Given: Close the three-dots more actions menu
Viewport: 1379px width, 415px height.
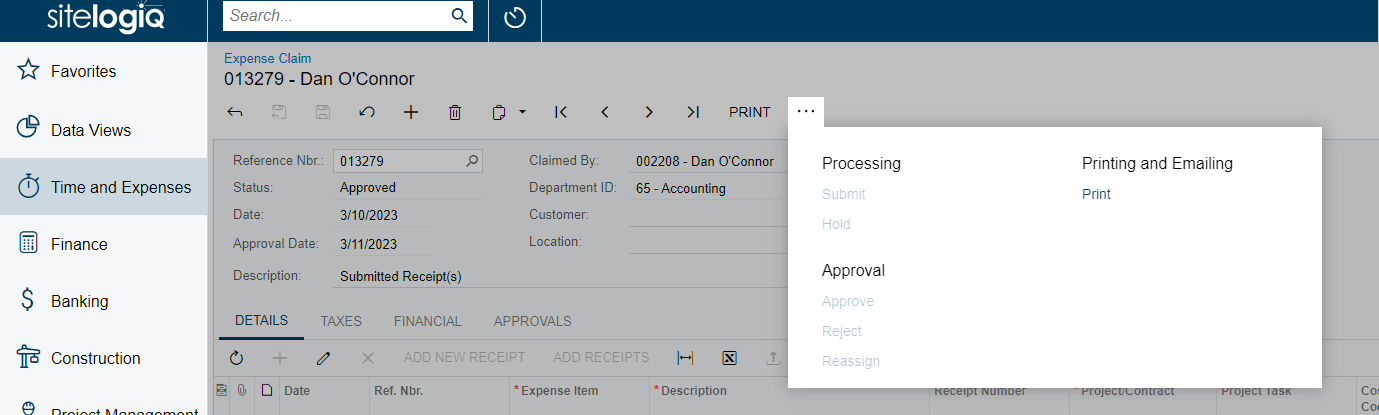Looking at the screenshot, I should tap(806, 112).
